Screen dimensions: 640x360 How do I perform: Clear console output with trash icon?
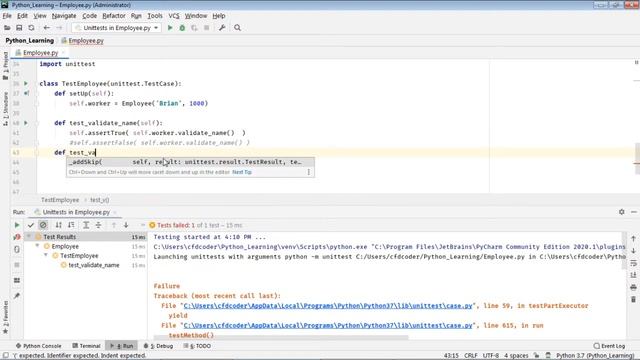(633, 300)
